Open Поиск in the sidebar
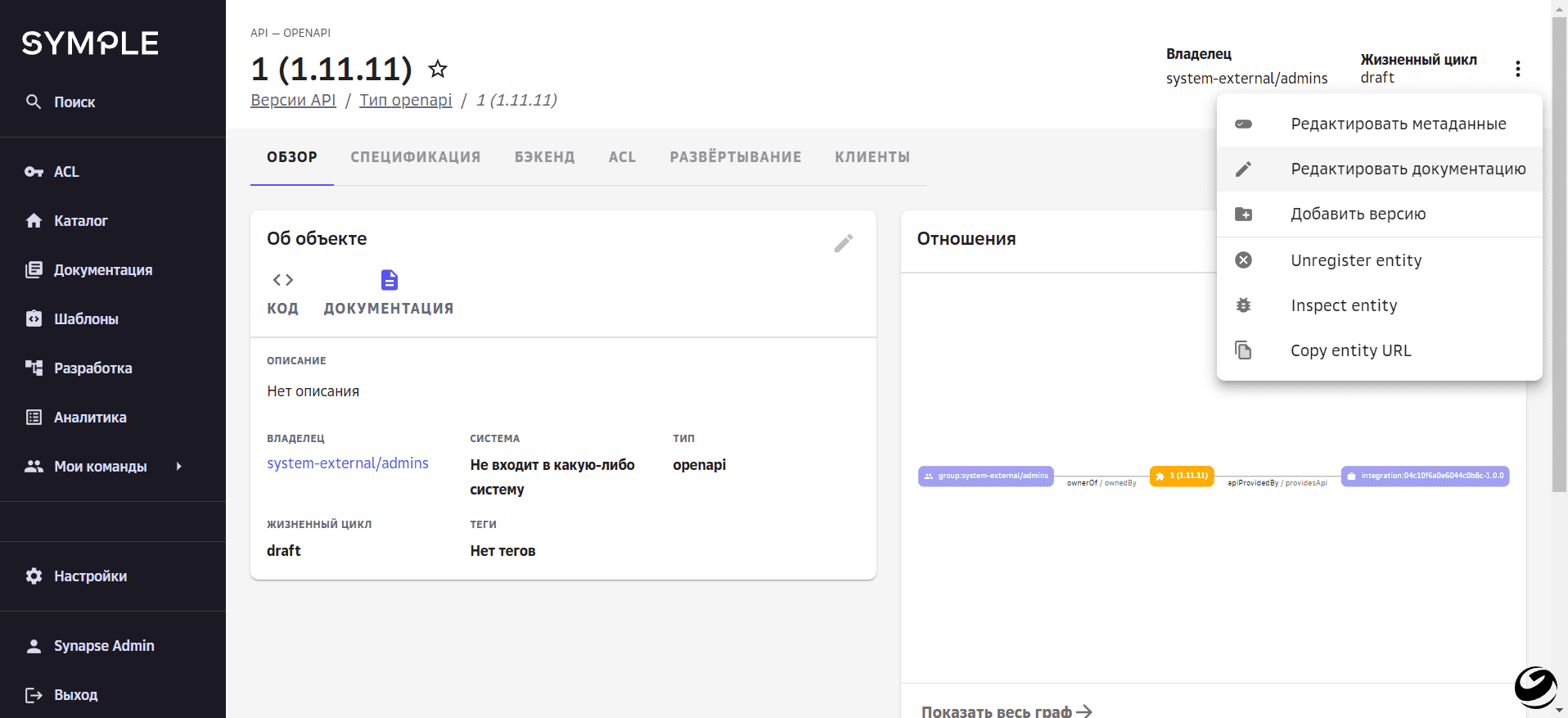The height and width of the screenshot is (718, 1568). [113, 102]
